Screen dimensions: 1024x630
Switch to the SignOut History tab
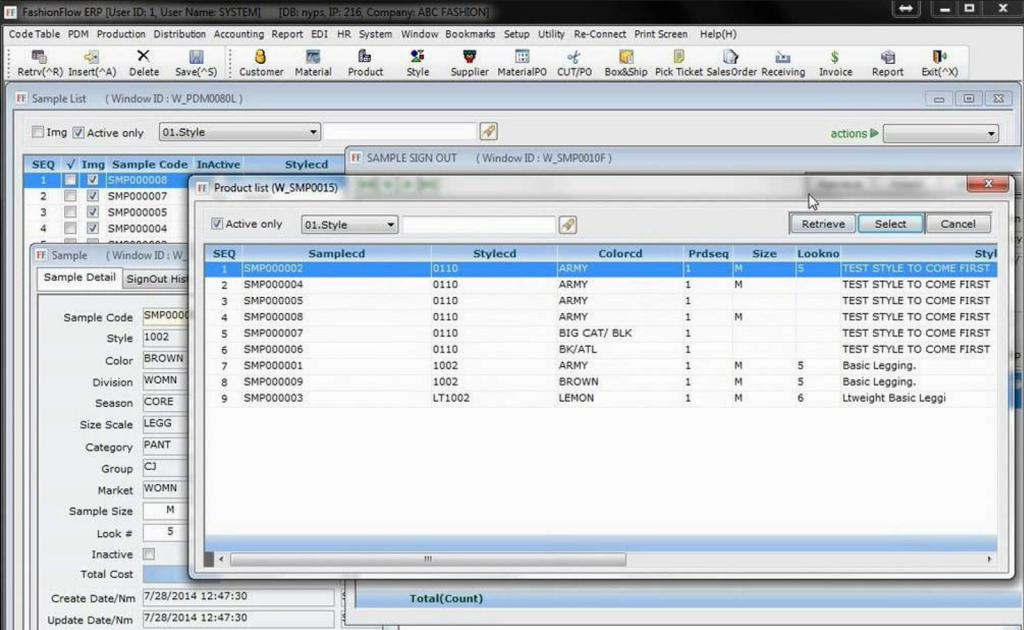[157, 279]
